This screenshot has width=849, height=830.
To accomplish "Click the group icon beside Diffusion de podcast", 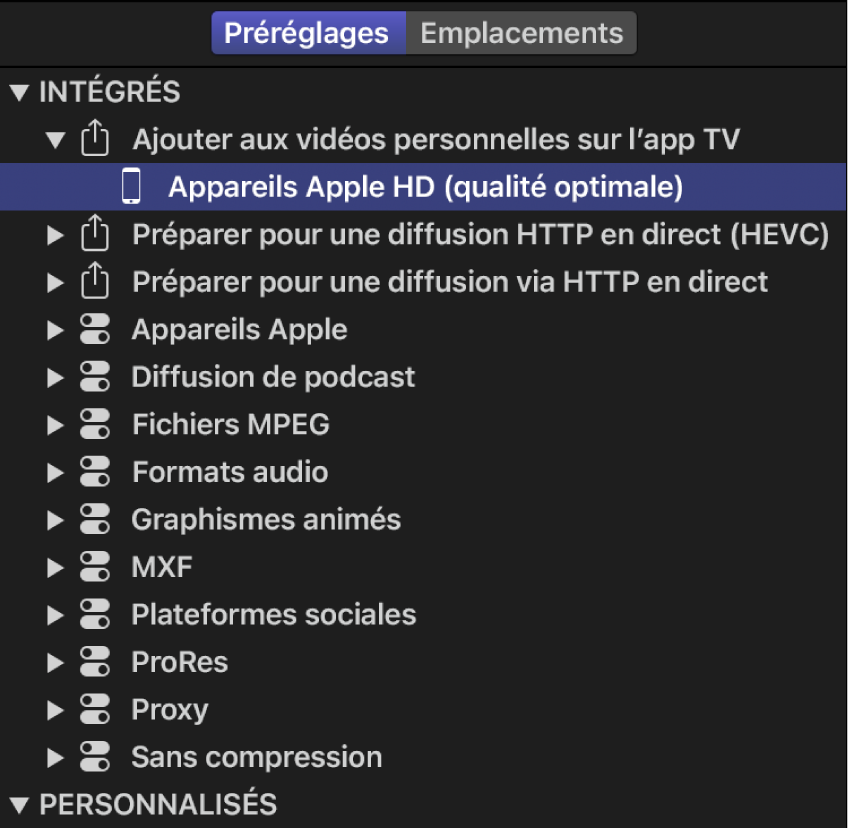I will [93, 377].
